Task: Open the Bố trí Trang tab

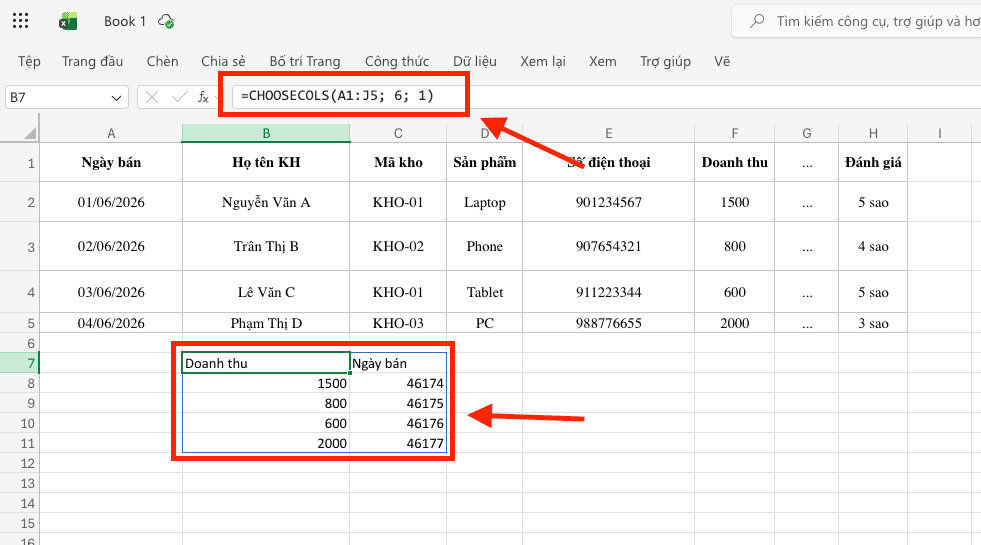Action: (305, 61)
